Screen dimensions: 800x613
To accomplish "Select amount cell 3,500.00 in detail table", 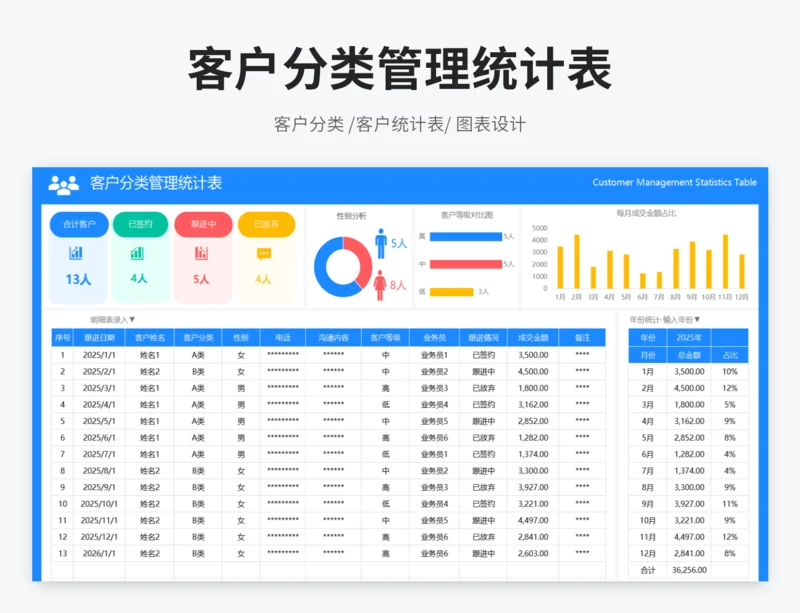I will [x=533, y=355].
